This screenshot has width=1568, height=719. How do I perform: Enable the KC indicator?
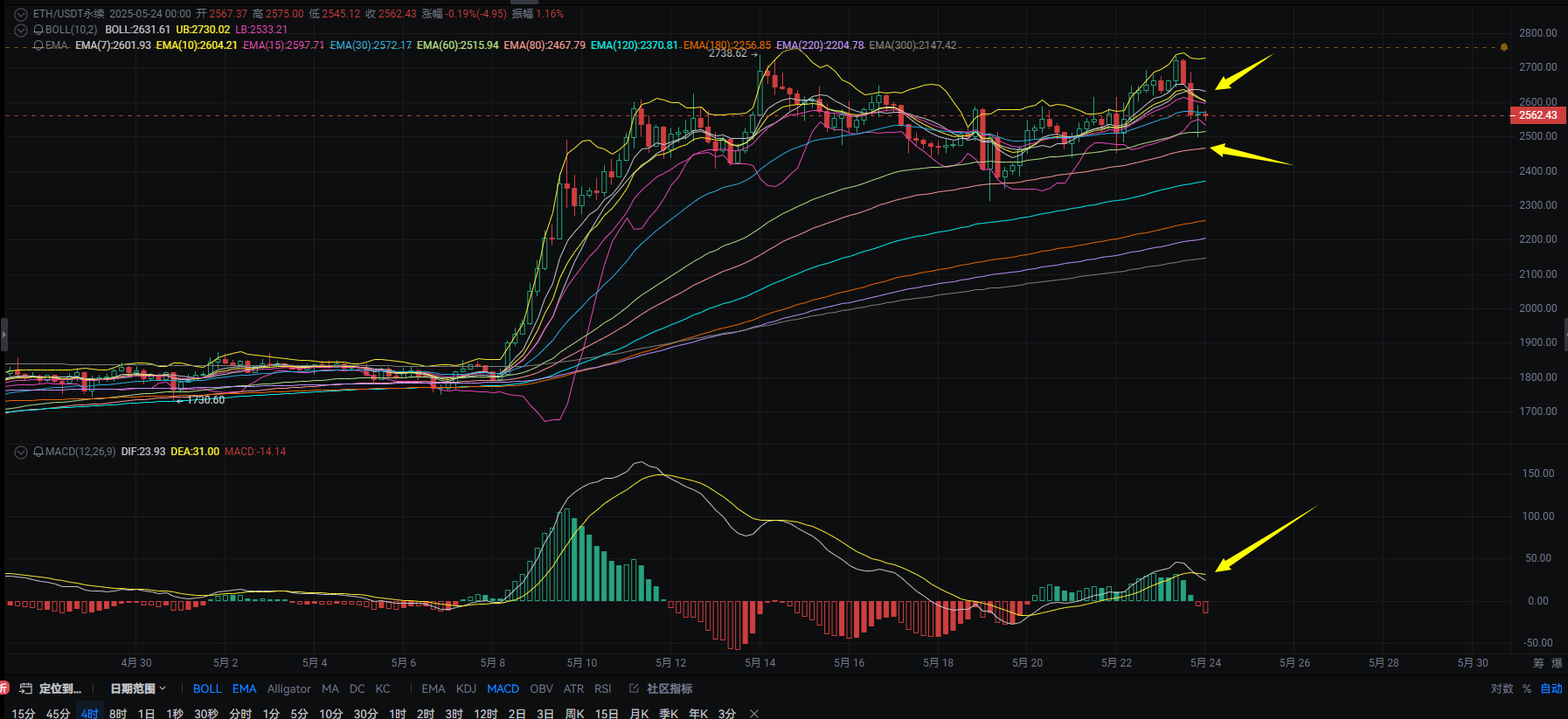(x=383, y=688)
